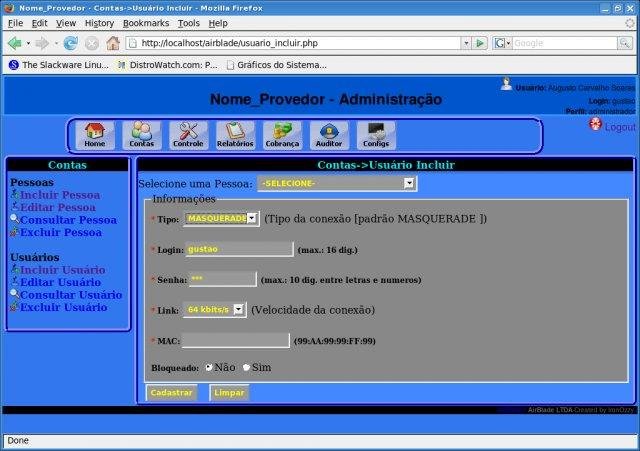Open search engine selector dropdown

tap(502, 43)
